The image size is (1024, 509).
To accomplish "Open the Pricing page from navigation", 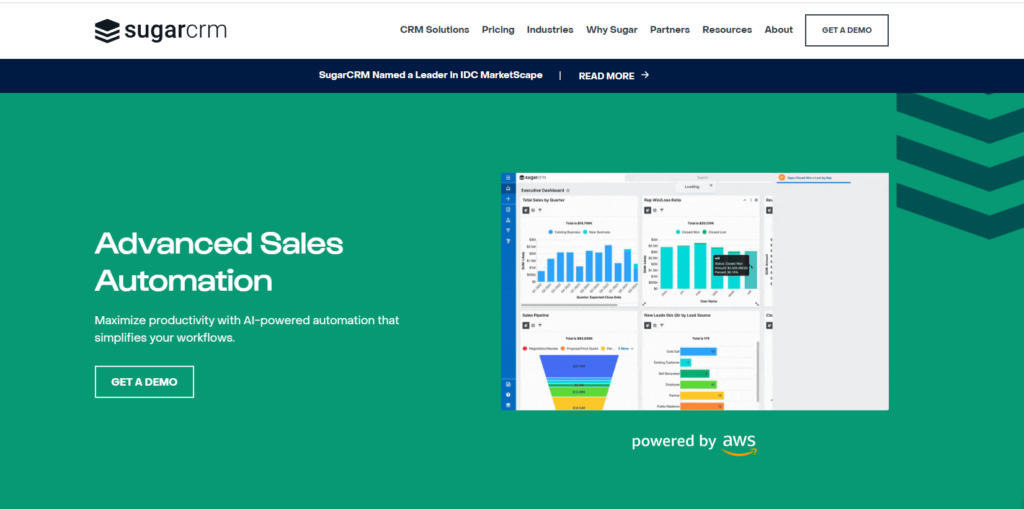I will point(498,30).
